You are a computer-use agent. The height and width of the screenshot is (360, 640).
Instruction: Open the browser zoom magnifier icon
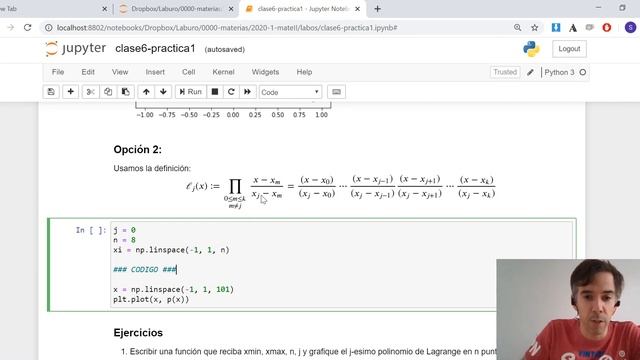(518, 28)
